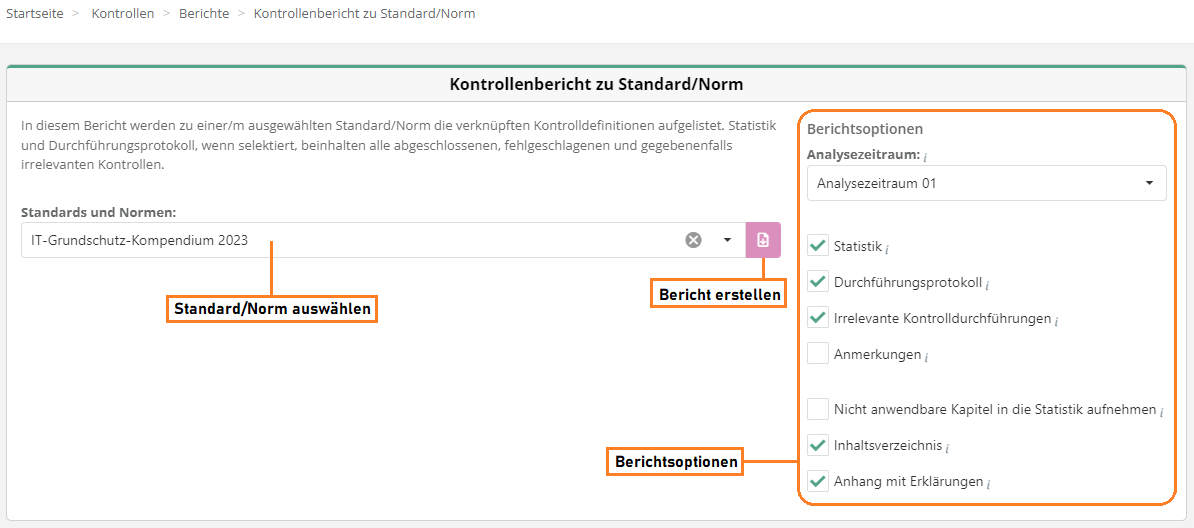The height and width of the screenshot is (528, 1194).
Task: Navigate to Berichte in the breadcrumb
Action: pos(204,14)
